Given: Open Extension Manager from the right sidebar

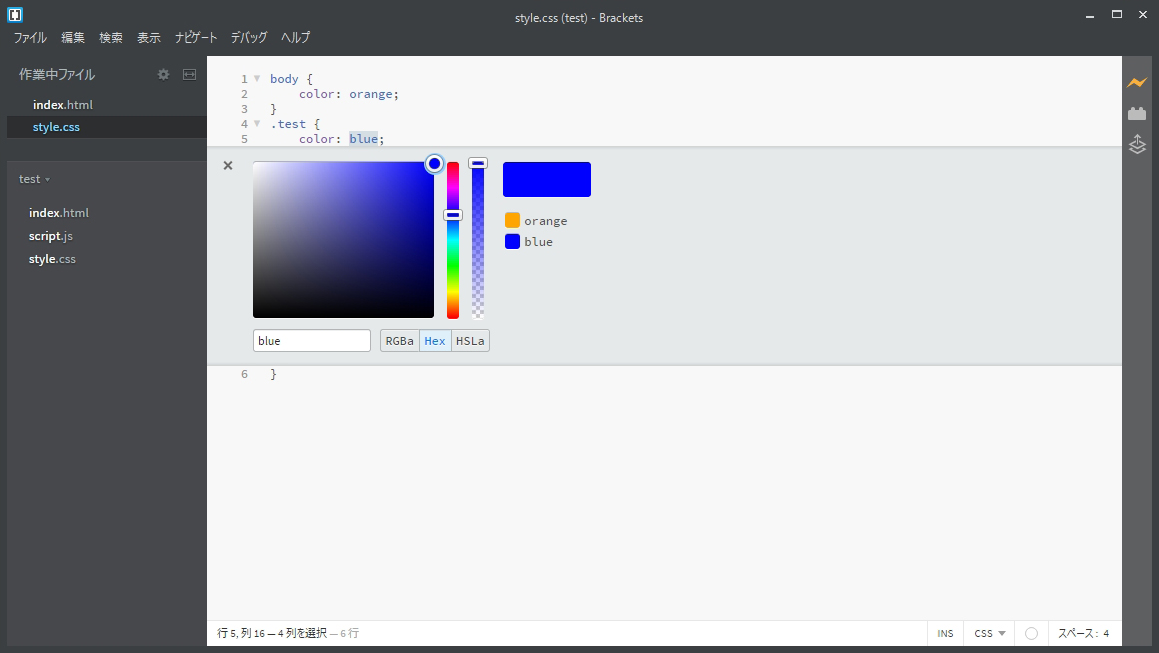Looking at the screenshot, I should click(1137, 113).
